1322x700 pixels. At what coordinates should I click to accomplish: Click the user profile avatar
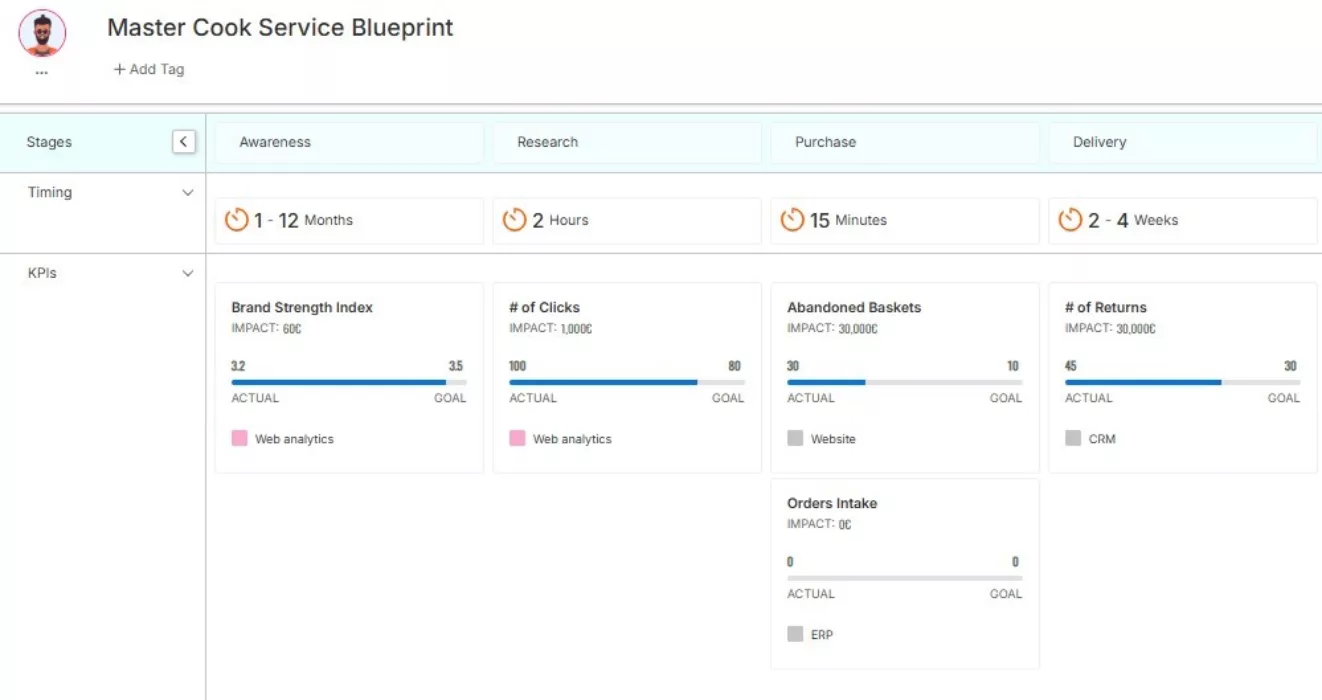(42, 31)
